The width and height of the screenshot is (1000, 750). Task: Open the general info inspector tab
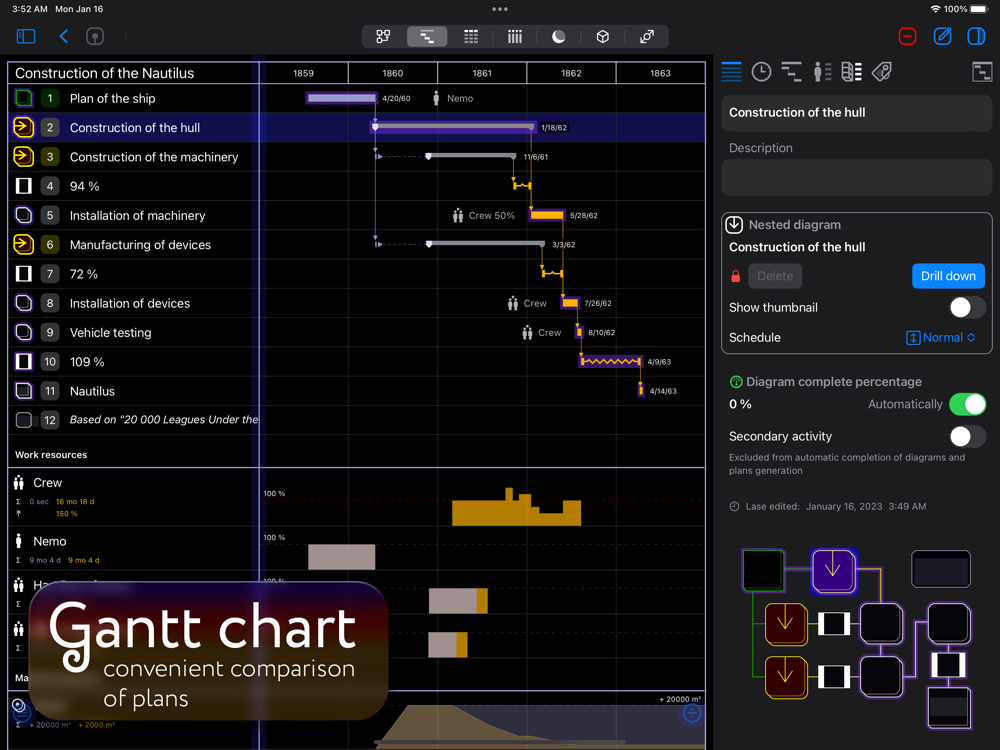click(732, 71)
